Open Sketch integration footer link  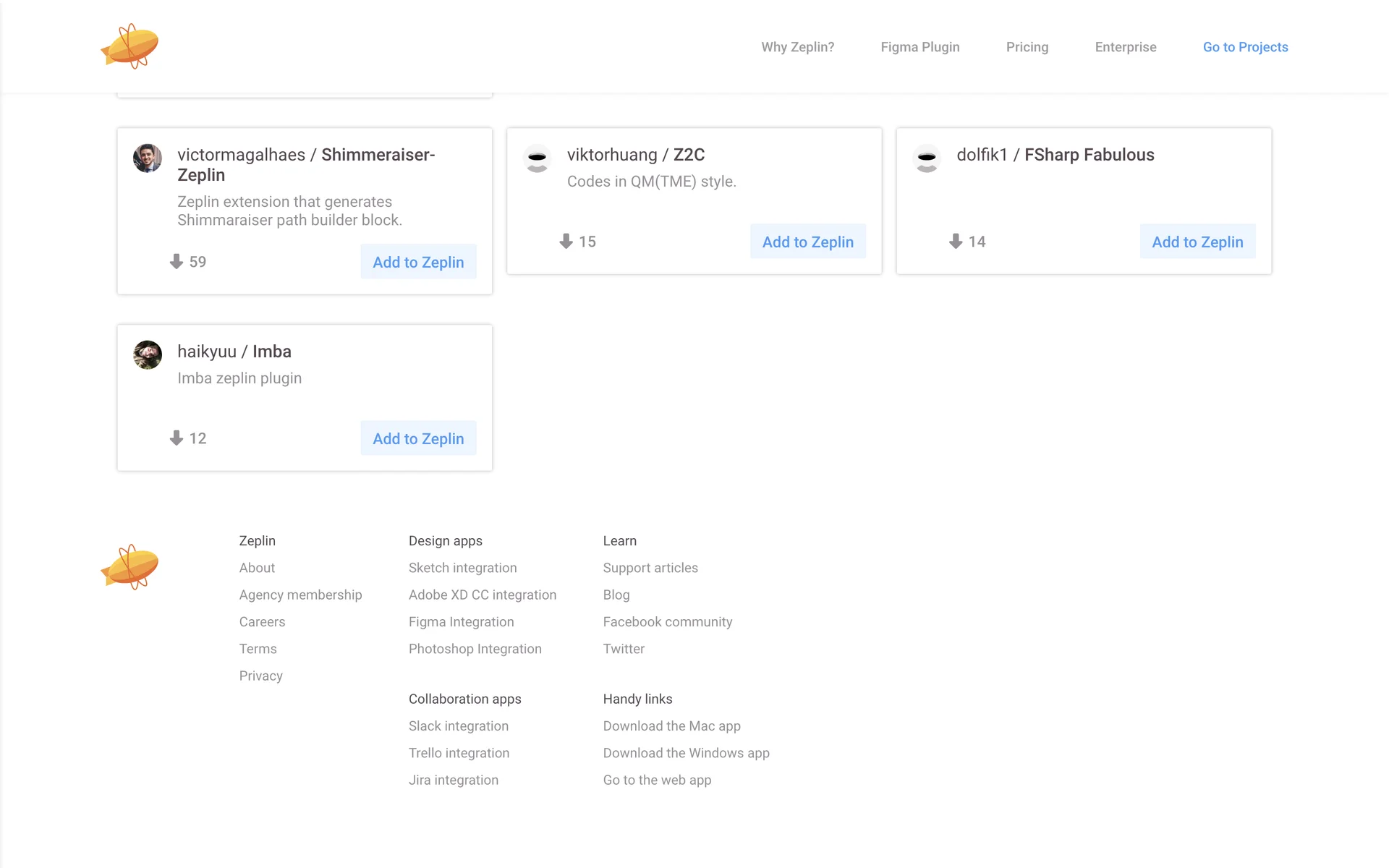pyautogui.click(x=462, y=568)
